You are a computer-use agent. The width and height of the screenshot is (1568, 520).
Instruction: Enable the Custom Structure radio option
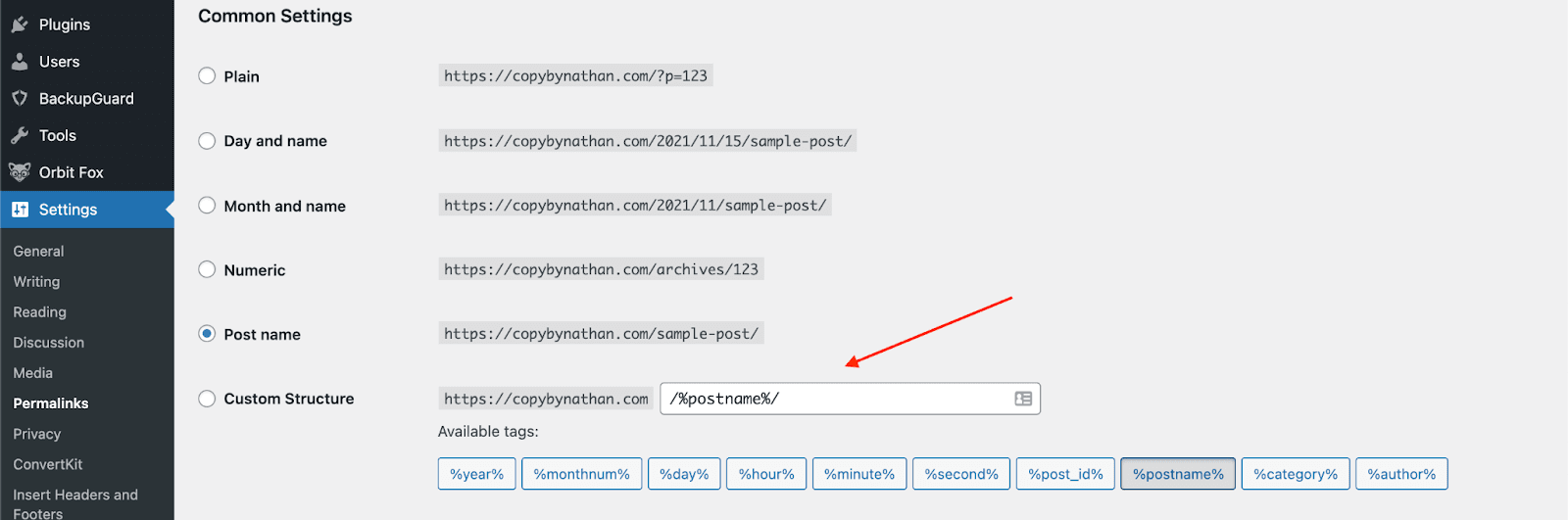click(207, 399)
